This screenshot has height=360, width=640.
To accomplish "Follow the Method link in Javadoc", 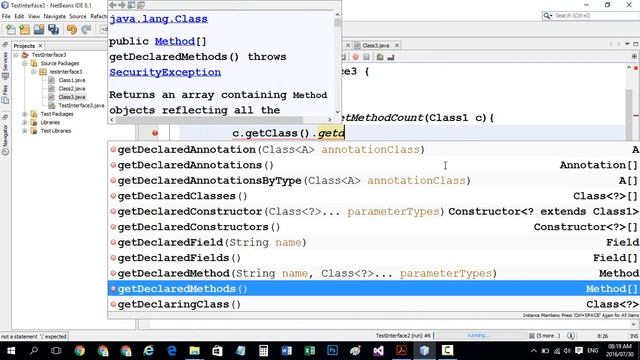I will click(x=175, y=41).
